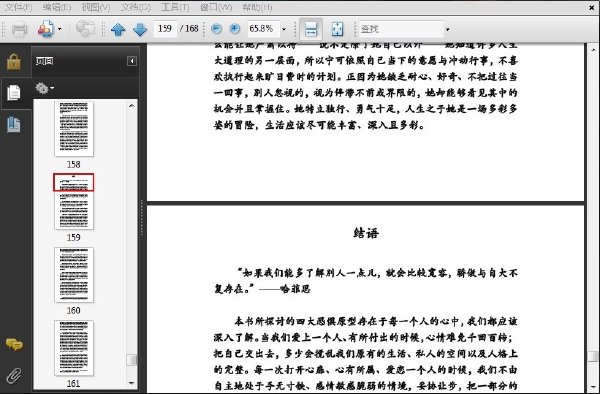Select page 160 thumbnail
Viewport: 600px width, 394px height.
[74, 275]
